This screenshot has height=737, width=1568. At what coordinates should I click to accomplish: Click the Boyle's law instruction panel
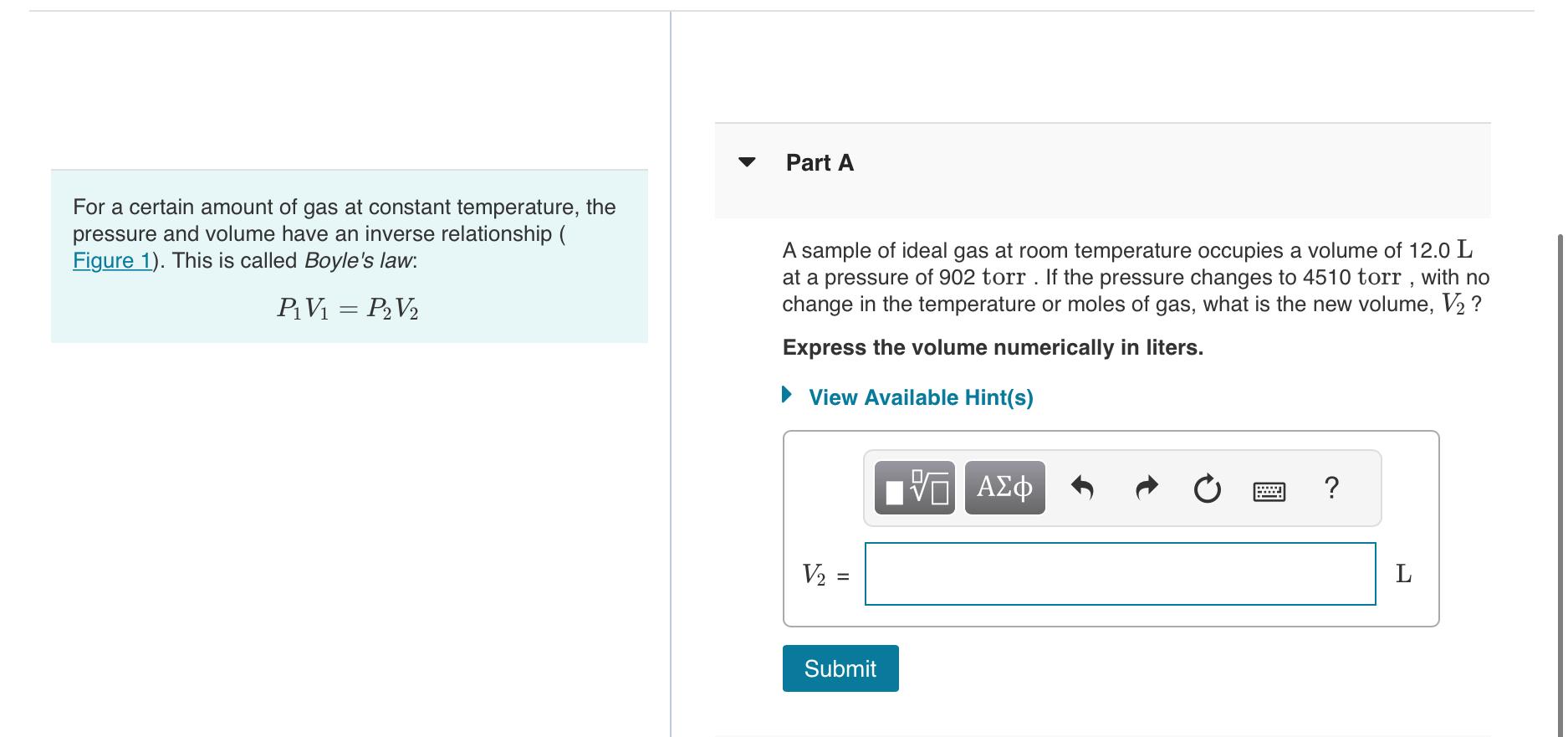click(x=348, y=255)
